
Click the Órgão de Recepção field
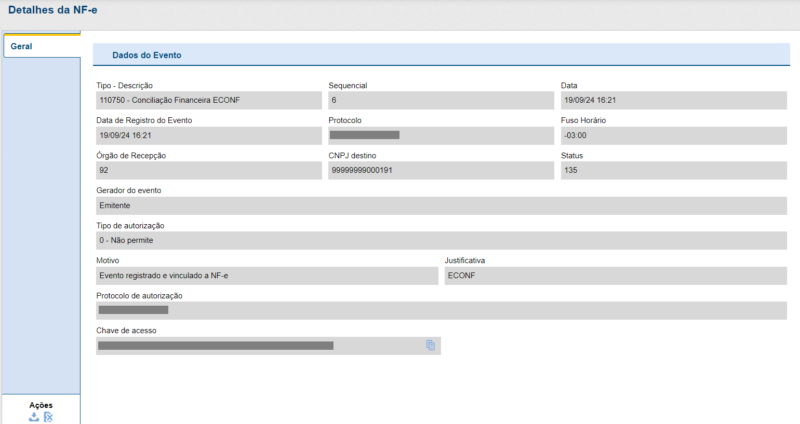[209, 170]
